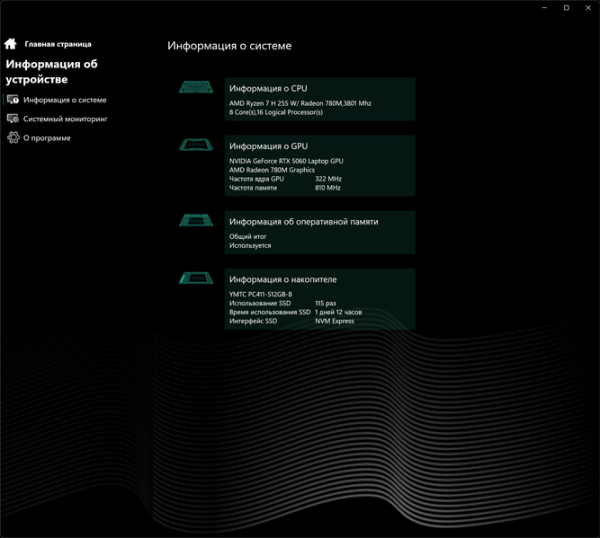The width and height of the screenshot is (600, 538).
Task: Click the Системный мониторинг sidebar icon
Action: pos(13,119)
